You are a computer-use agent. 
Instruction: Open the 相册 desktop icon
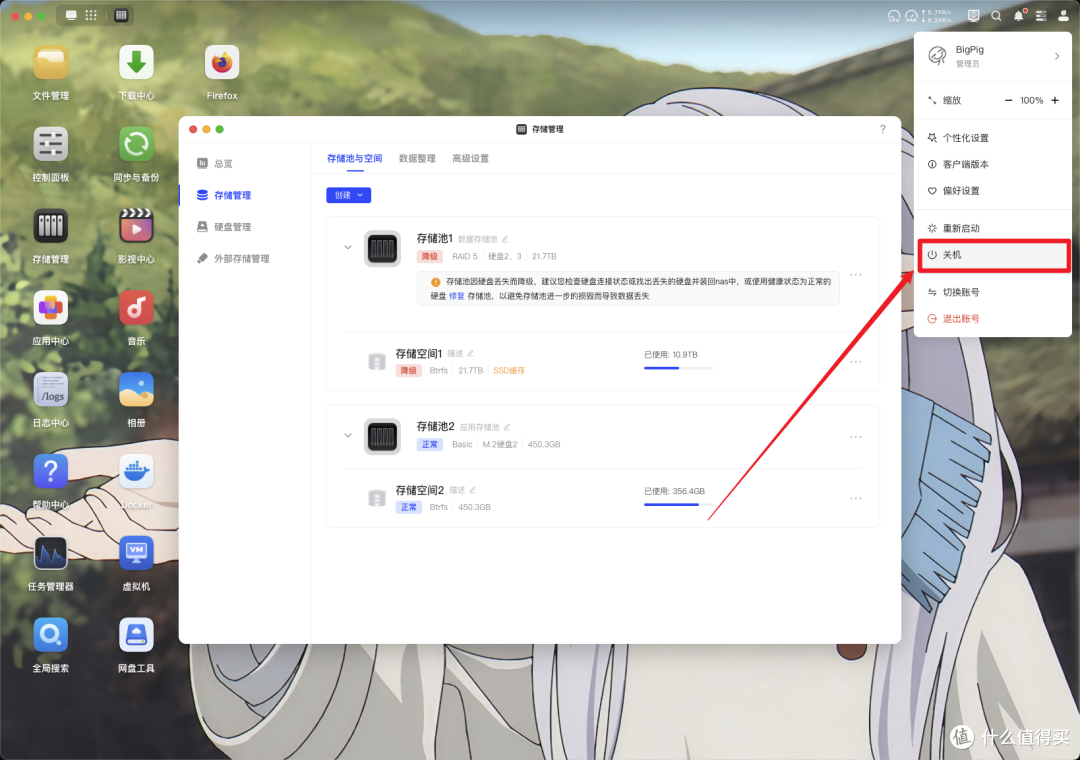pos(136,391)
